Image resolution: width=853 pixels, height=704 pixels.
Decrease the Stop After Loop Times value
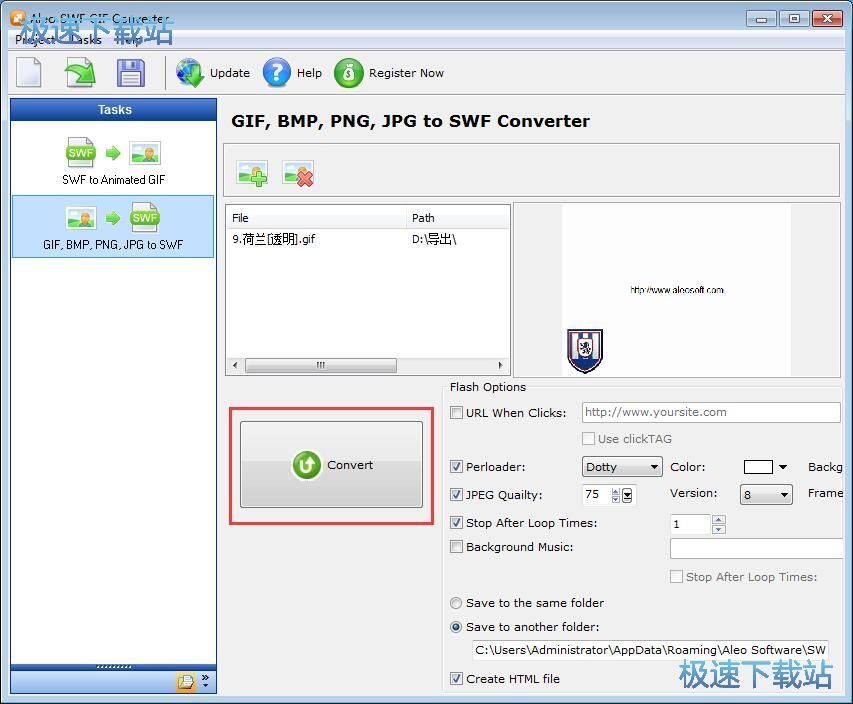[x=719, y=529]
